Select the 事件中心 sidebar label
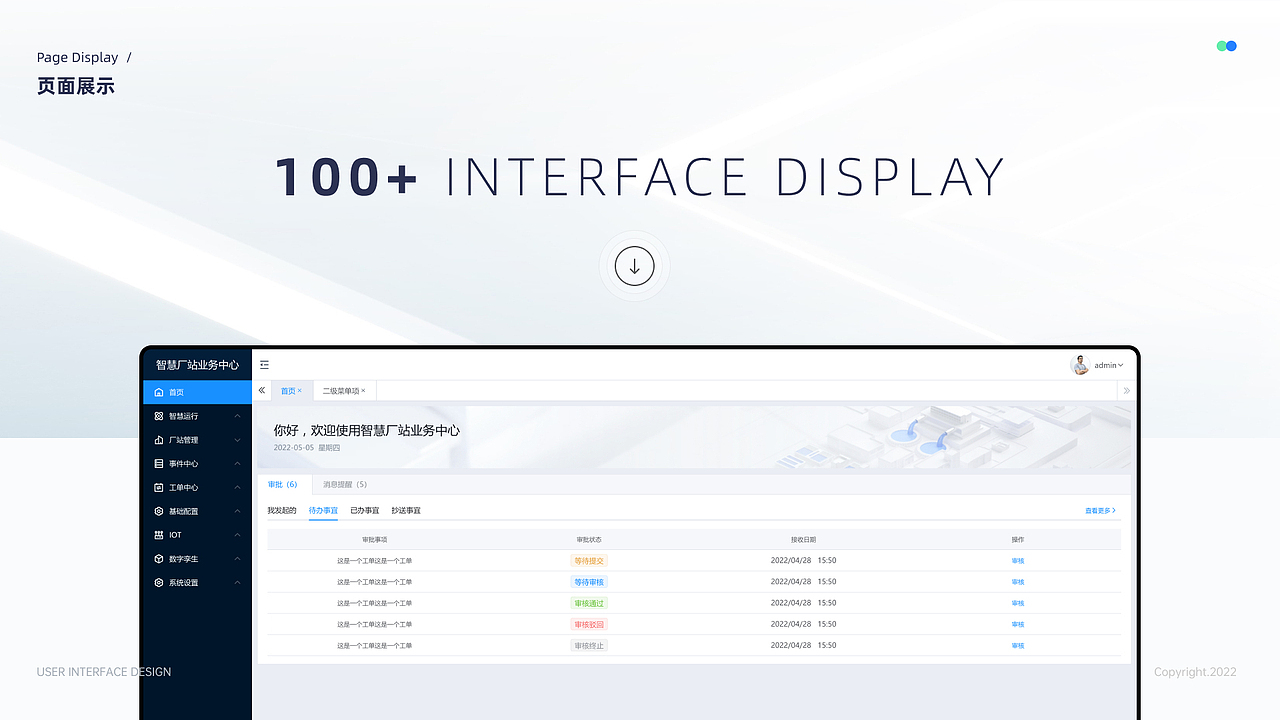1280x720 pixels. point(183,464)
